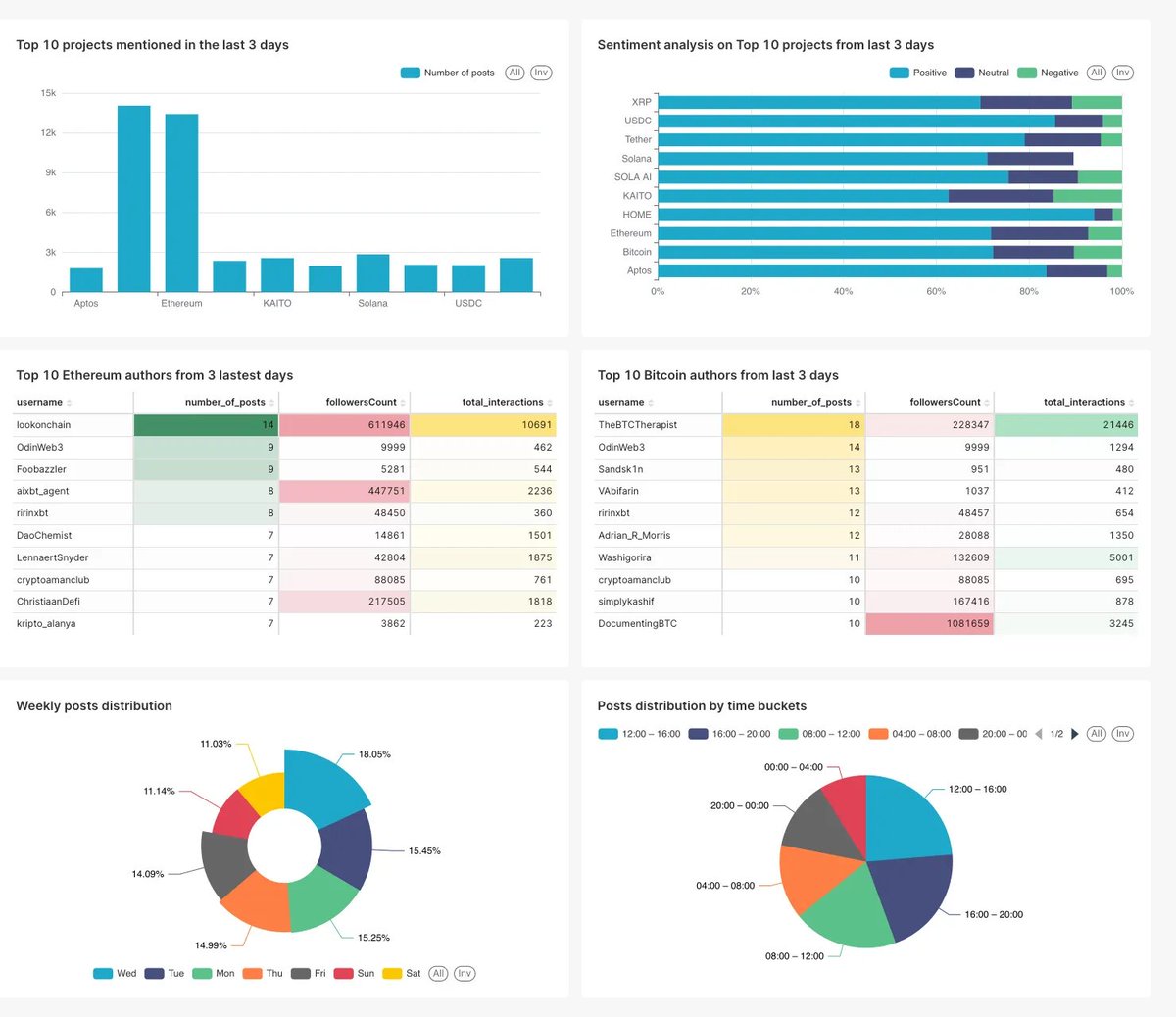This screenshot has width=1176, height=1017.
Task: Click All button in Sentiment analysis chart
Action: tap(1097, 73)
